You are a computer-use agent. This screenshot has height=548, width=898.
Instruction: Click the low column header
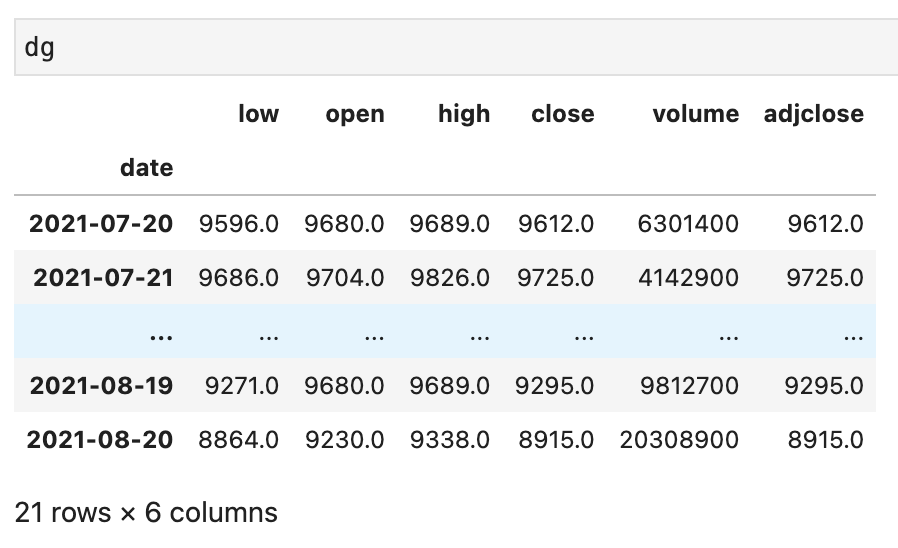(258, 114)
